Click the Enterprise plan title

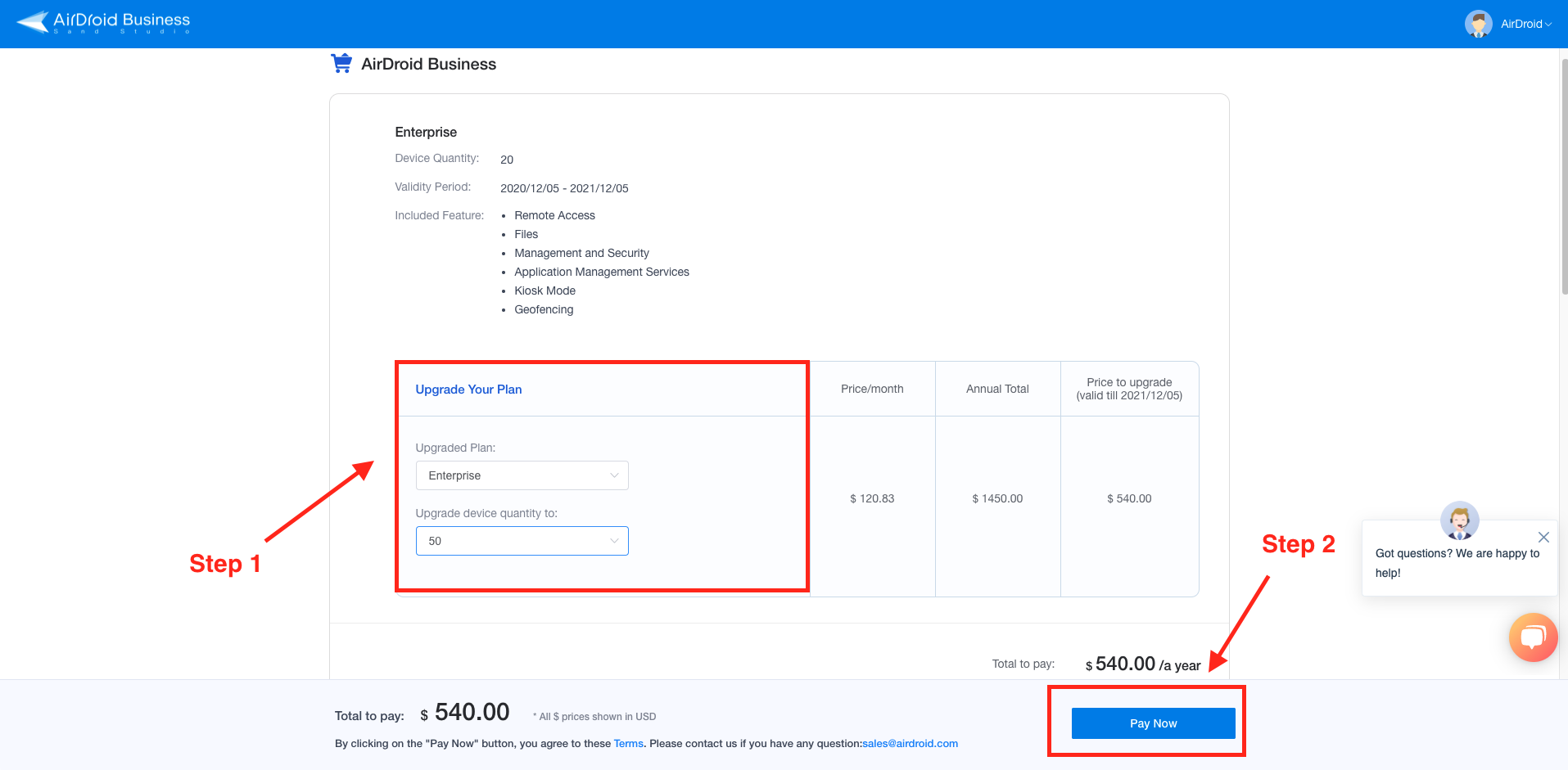click(x=426, y=132)
